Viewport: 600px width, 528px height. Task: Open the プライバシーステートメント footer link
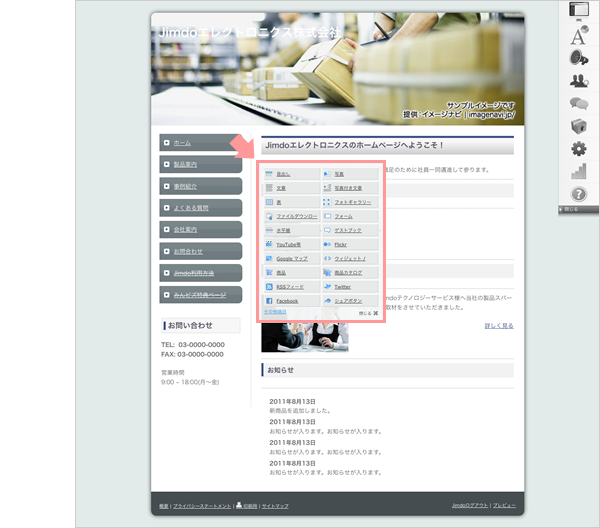pyautogui.click(x=202, y=506)
